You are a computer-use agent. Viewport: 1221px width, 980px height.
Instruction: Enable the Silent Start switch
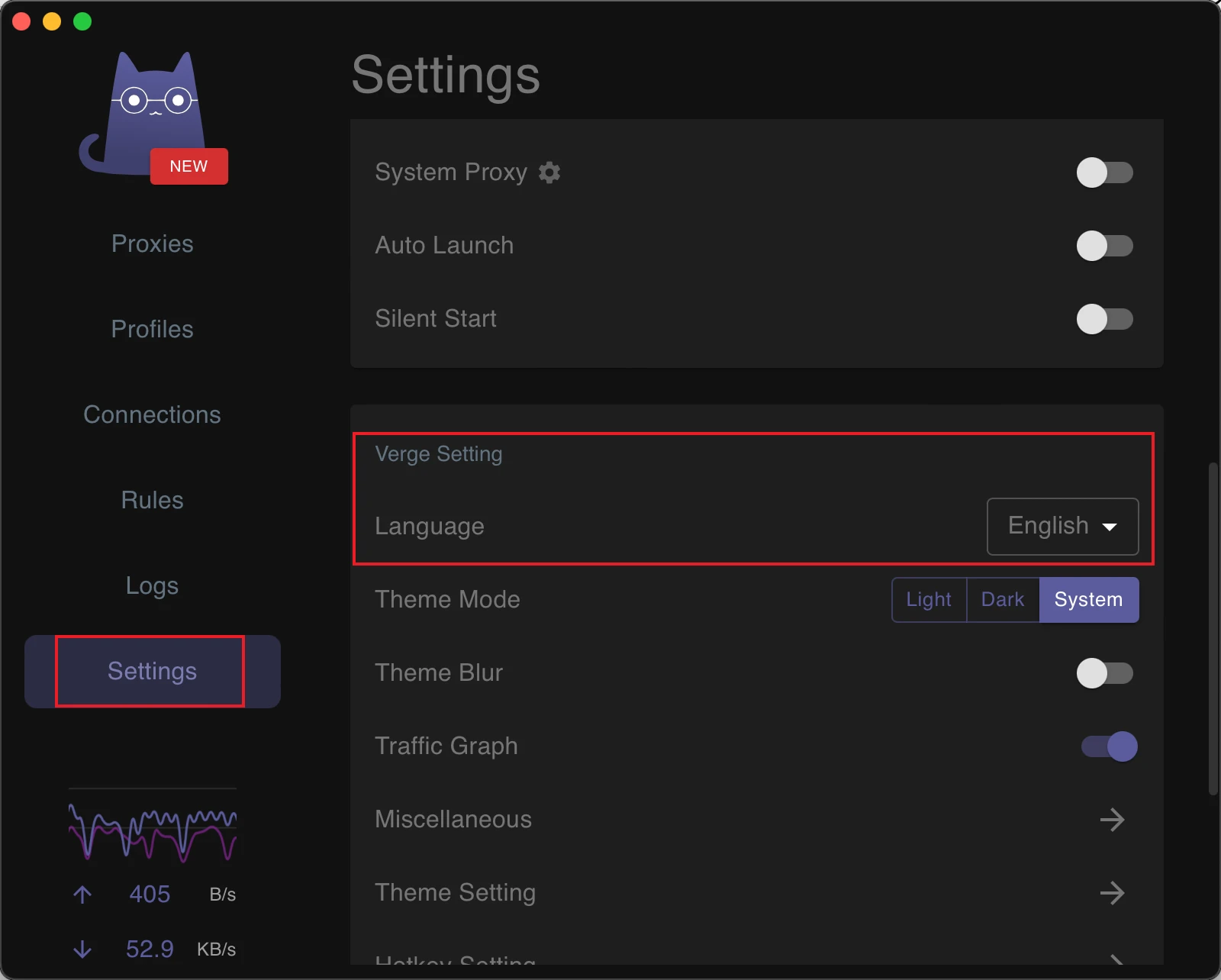pos(1104,319)
